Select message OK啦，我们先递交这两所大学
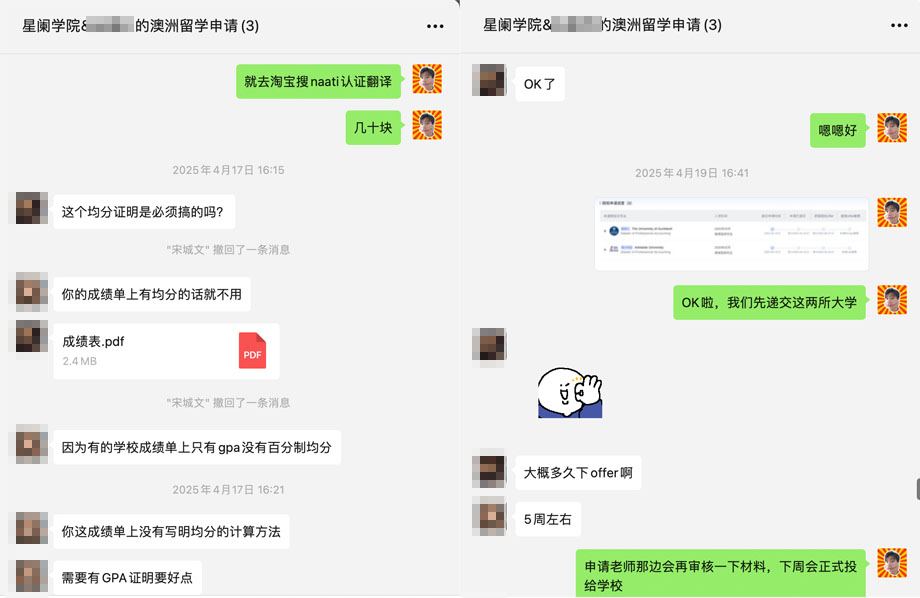The image size is (920, 598). pyautogui.click(x=769, y=302)
